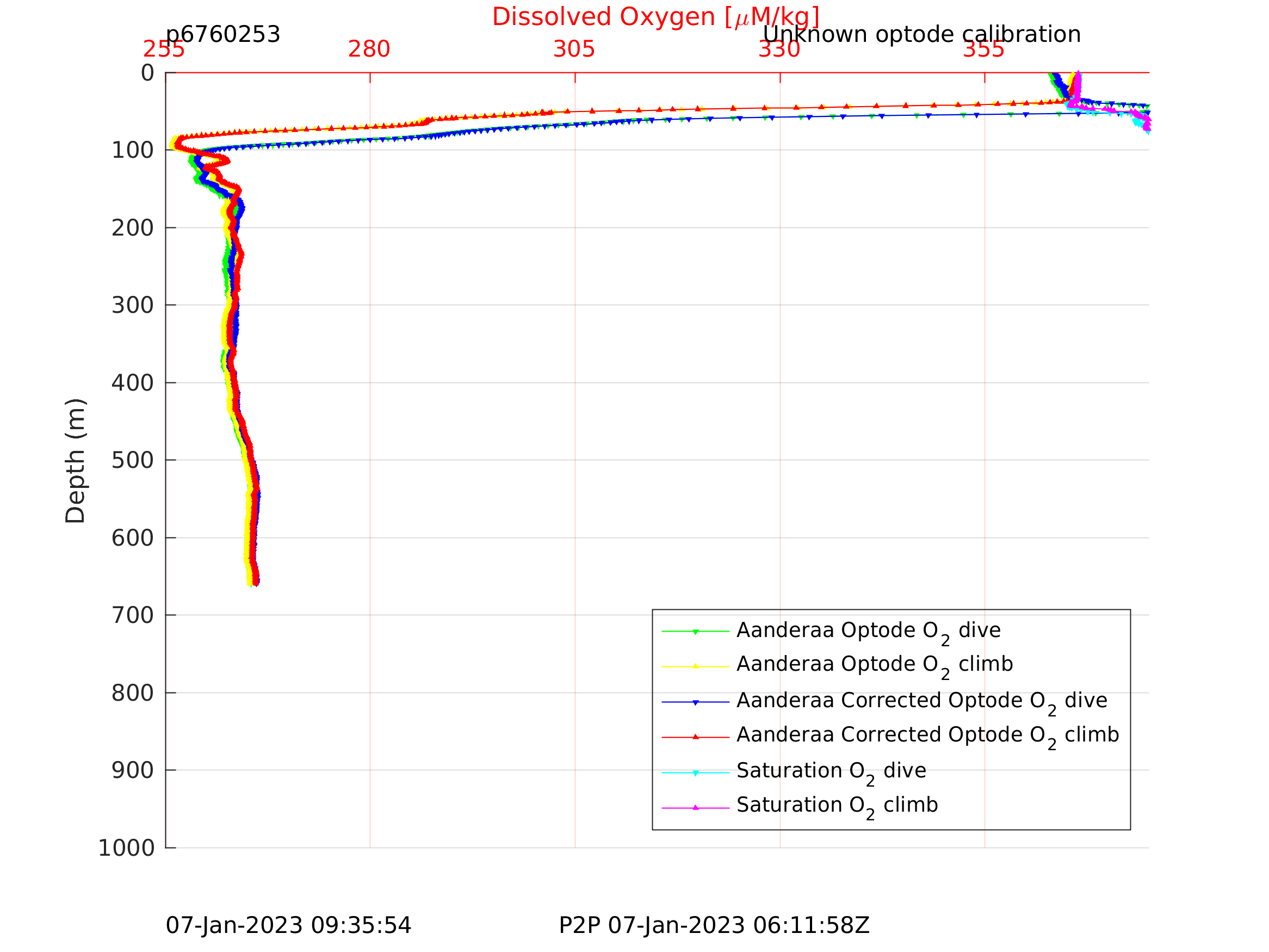Click the depth tick label '0'
The height and width of the screenshot is (952, 1269).
point(147,73)
